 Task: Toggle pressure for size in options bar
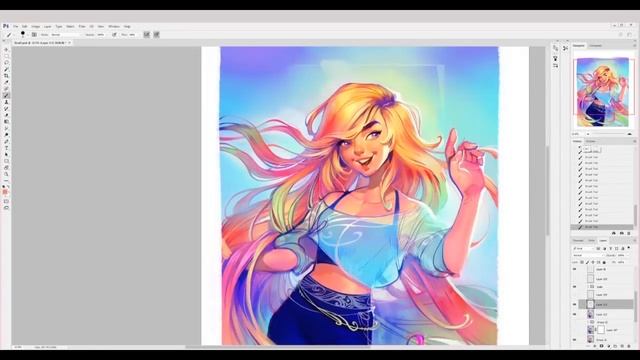156,35
